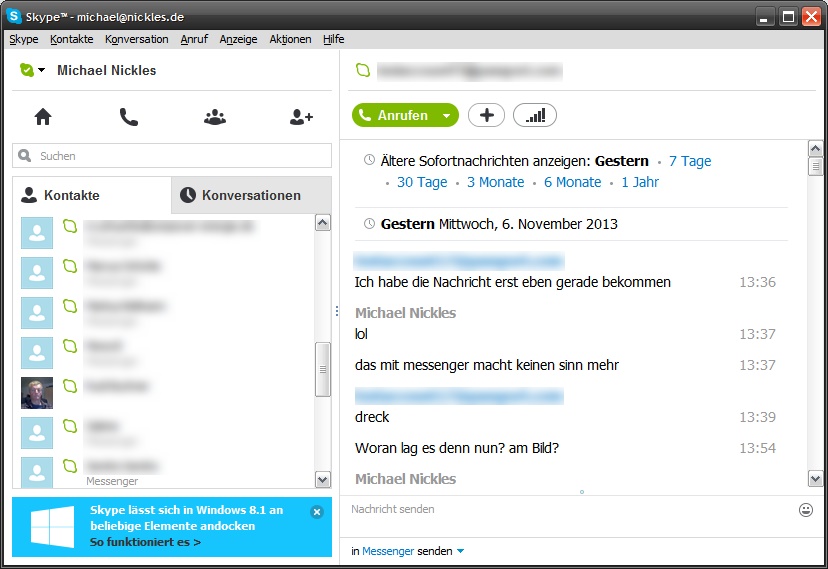The height and width of the screenshot is (569, 828).
Task: Create a group with the people icon
Action: pyautogui.click(x=215, y=117)
